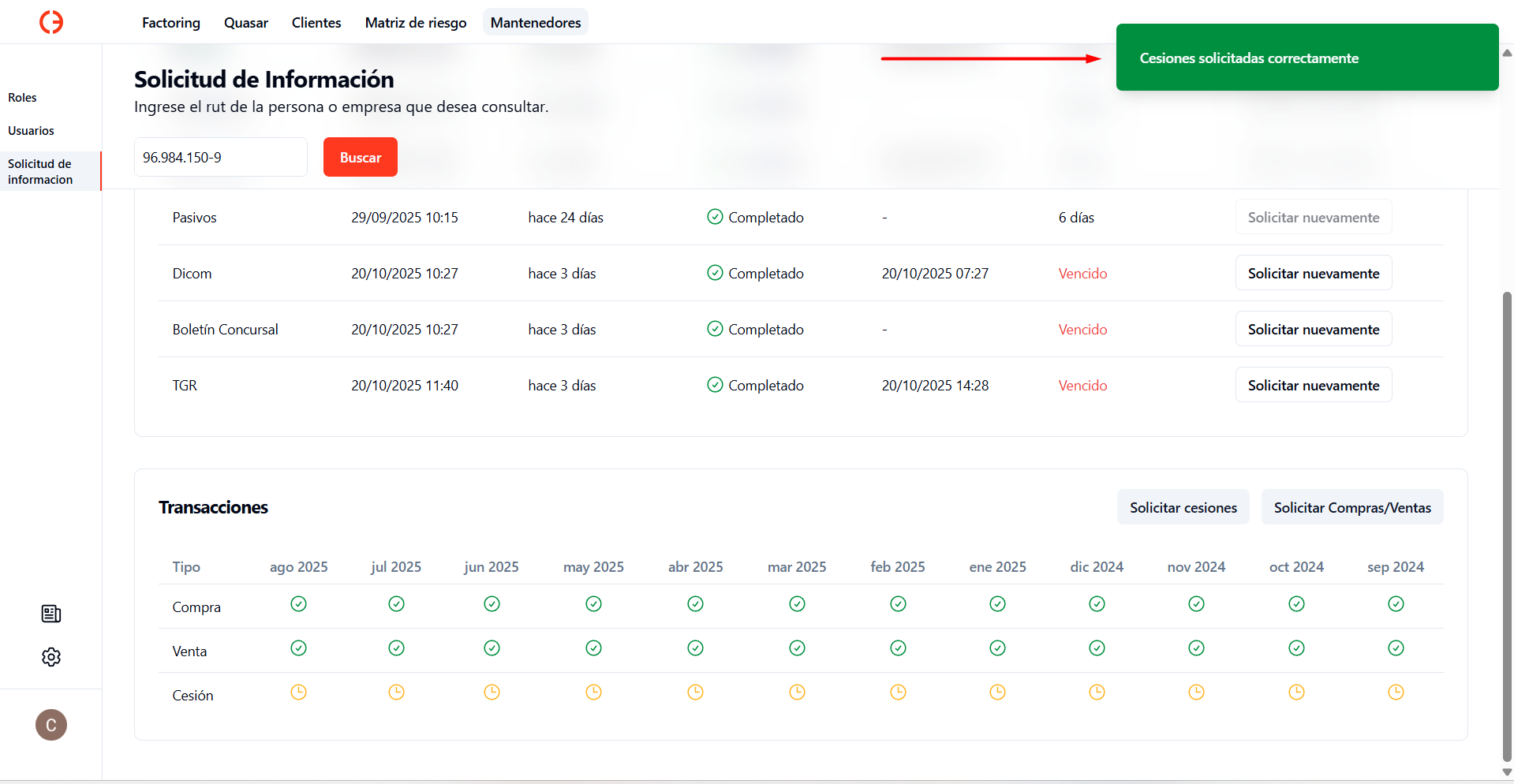Click the Completado check icon on the Dicom row
The image size is (1514, 784).
tap(715, 272)
